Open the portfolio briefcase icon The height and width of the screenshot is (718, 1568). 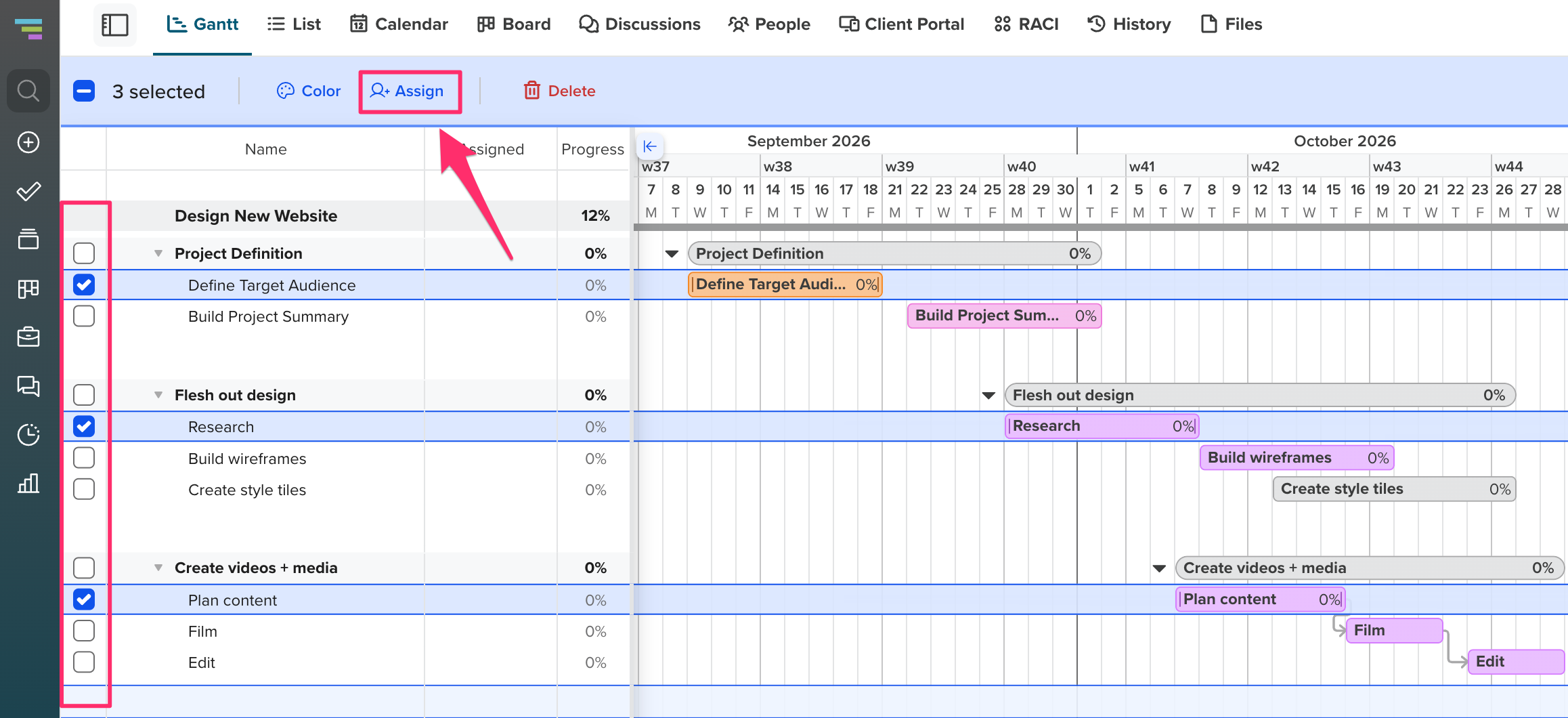pos(28,337)
